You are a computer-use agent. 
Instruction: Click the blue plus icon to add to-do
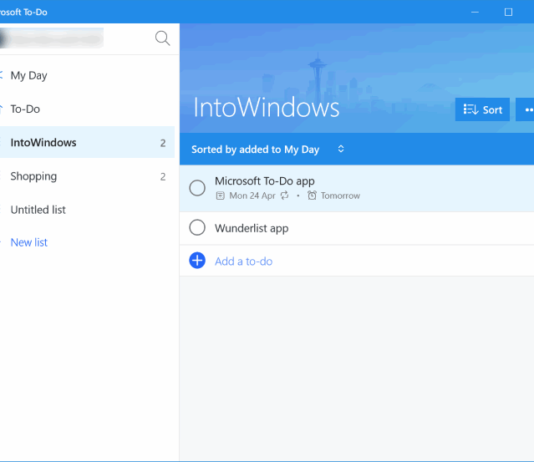(197, 261)
